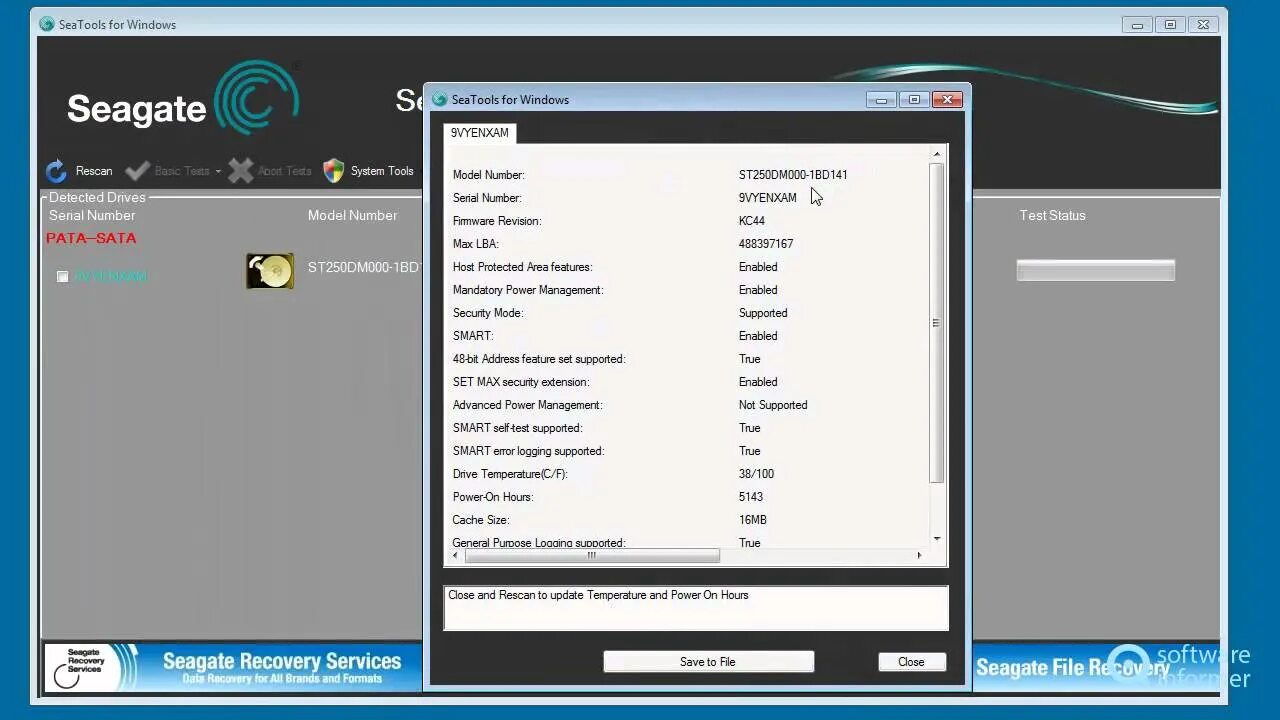Click SMART error logging supported label

[x=528, y=451]
